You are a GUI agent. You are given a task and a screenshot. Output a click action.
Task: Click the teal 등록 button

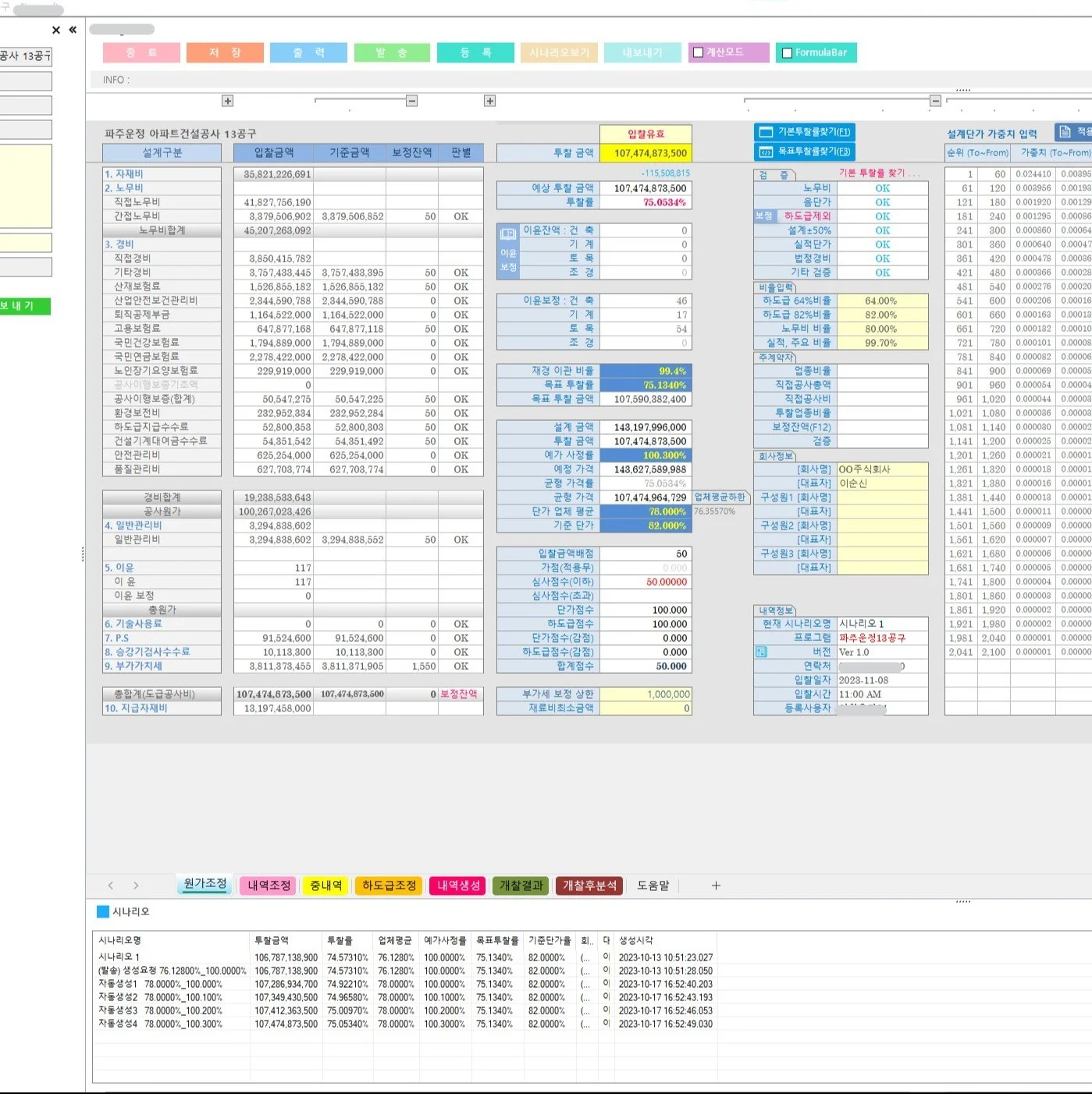(475, 52)
